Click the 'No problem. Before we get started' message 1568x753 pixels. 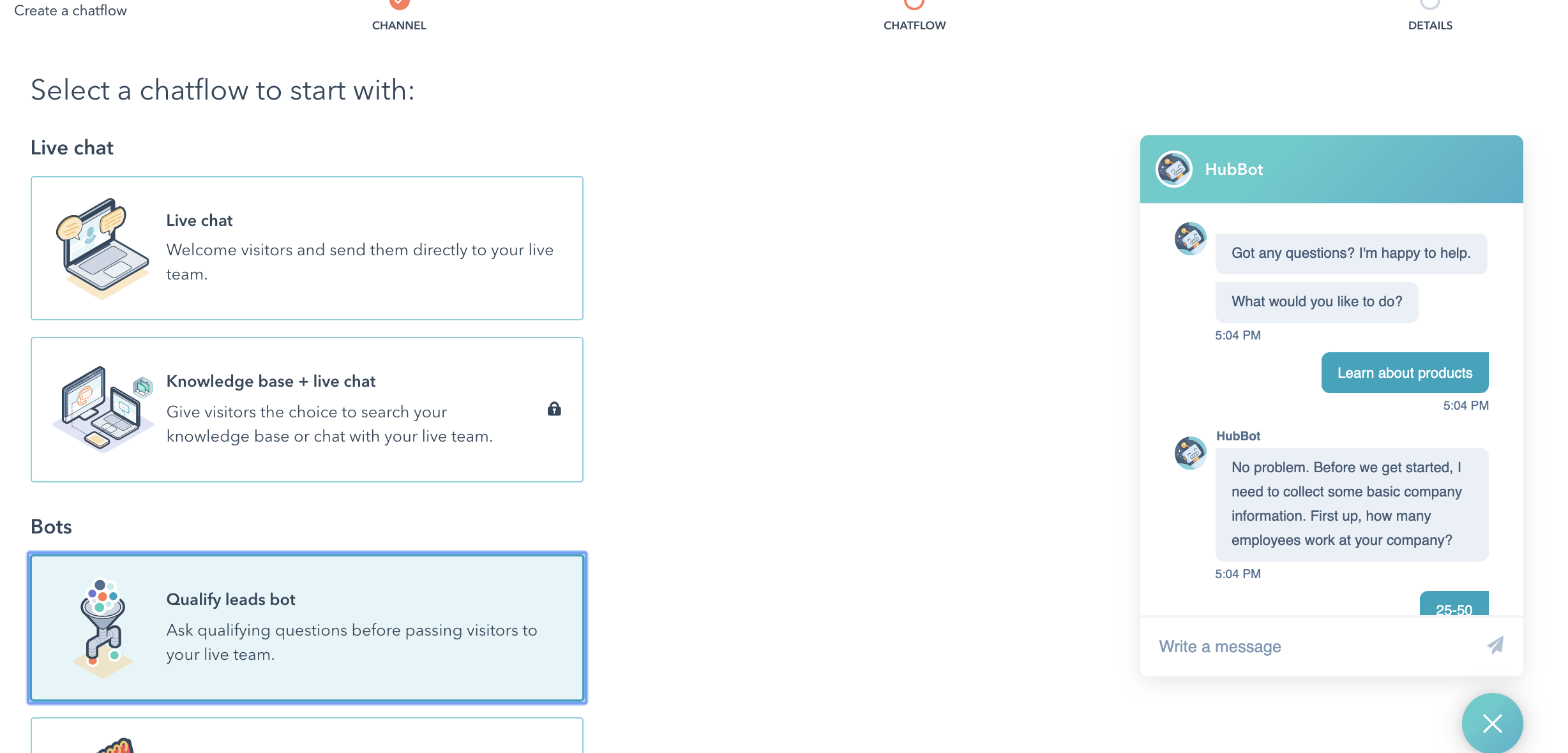pos(1352,504)
